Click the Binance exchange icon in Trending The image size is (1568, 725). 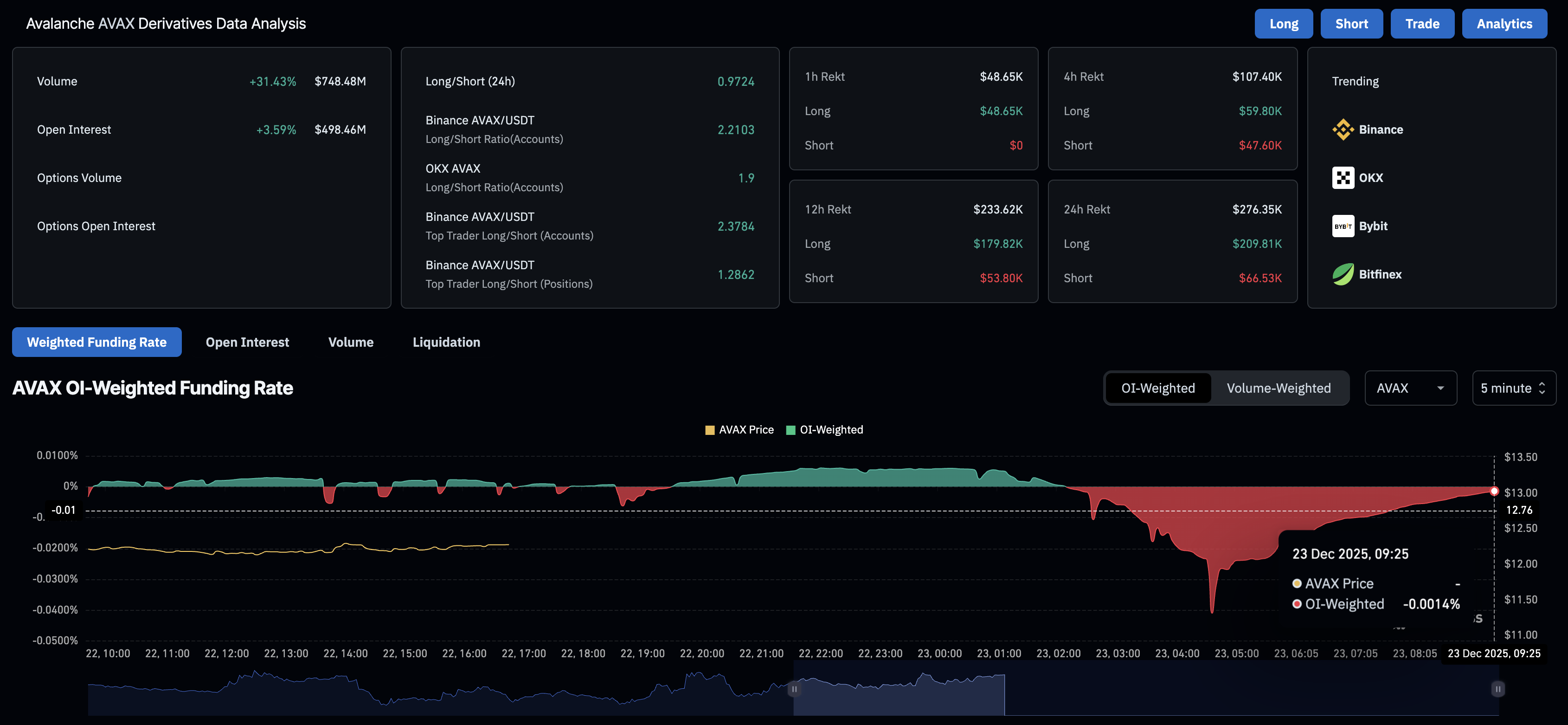(1343, 129)
